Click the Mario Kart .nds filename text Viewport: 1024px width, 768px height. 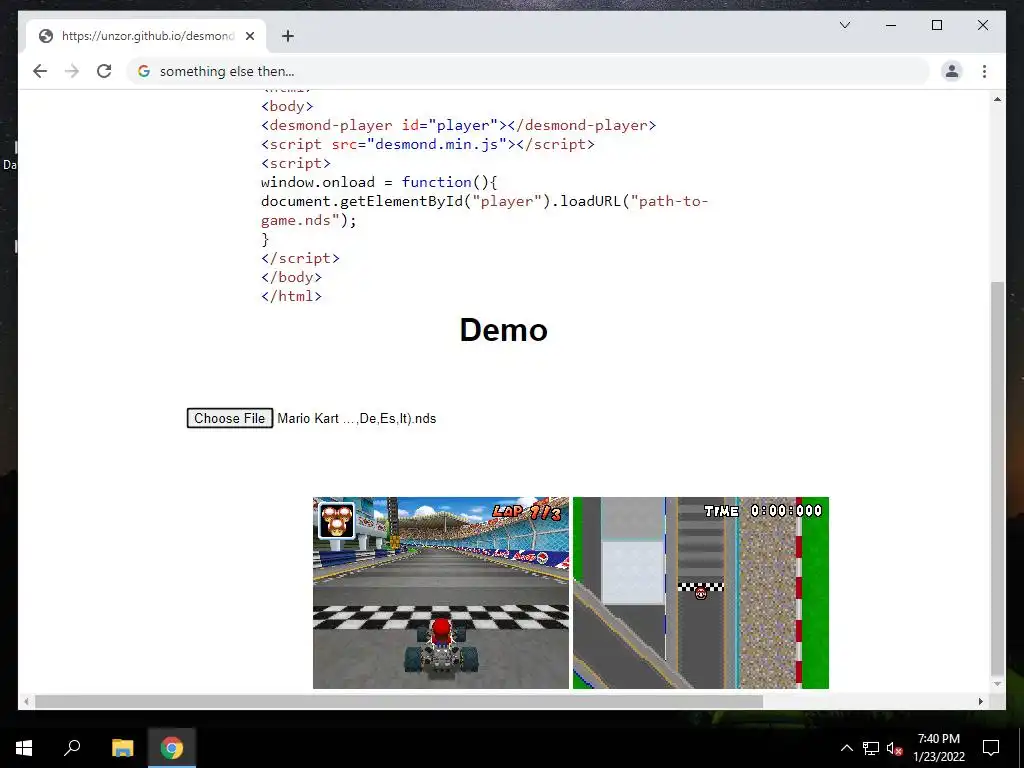point(357,419)
